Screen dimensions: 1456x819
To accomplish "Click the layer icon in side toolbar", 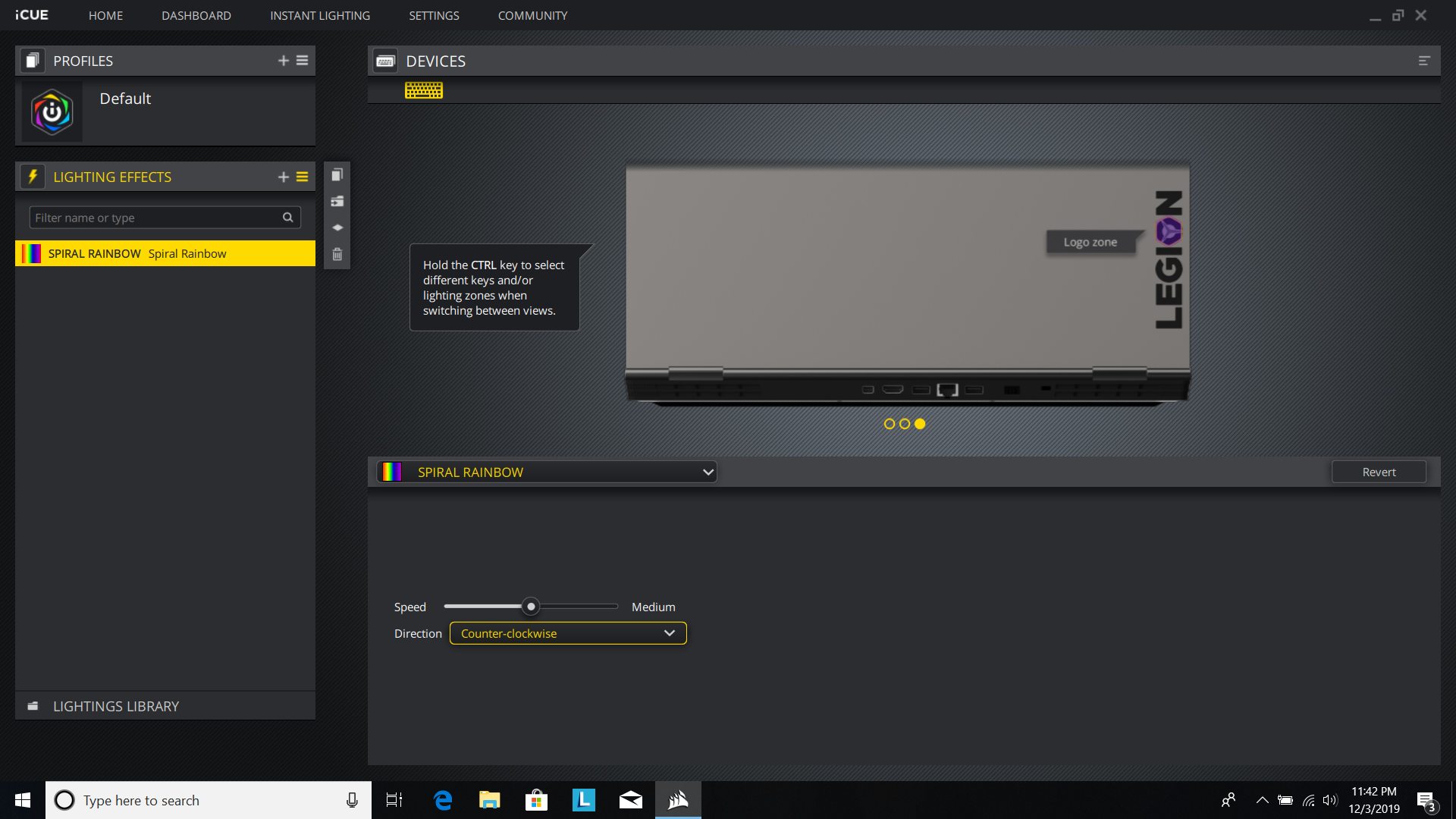I will (x=337, y=227).
